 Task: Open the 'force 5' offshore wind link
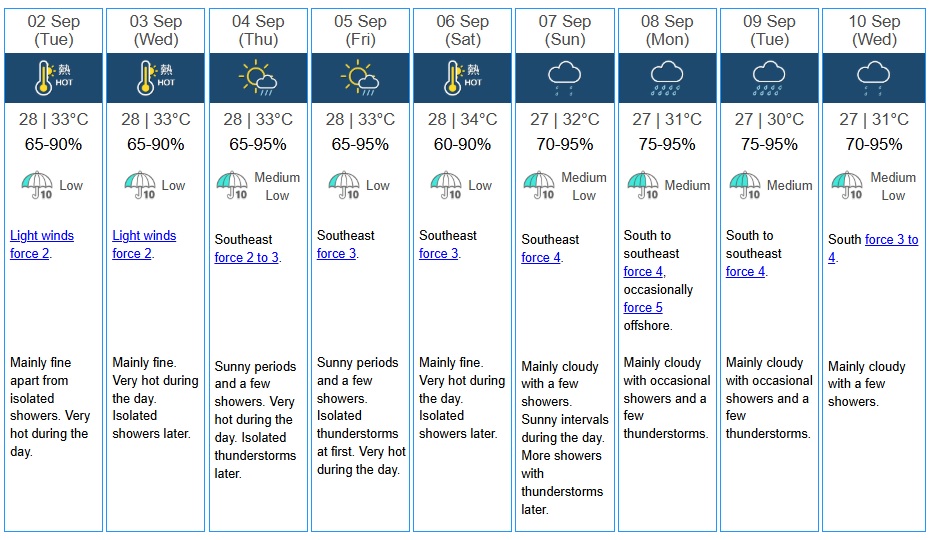click(x=643, y=308)
